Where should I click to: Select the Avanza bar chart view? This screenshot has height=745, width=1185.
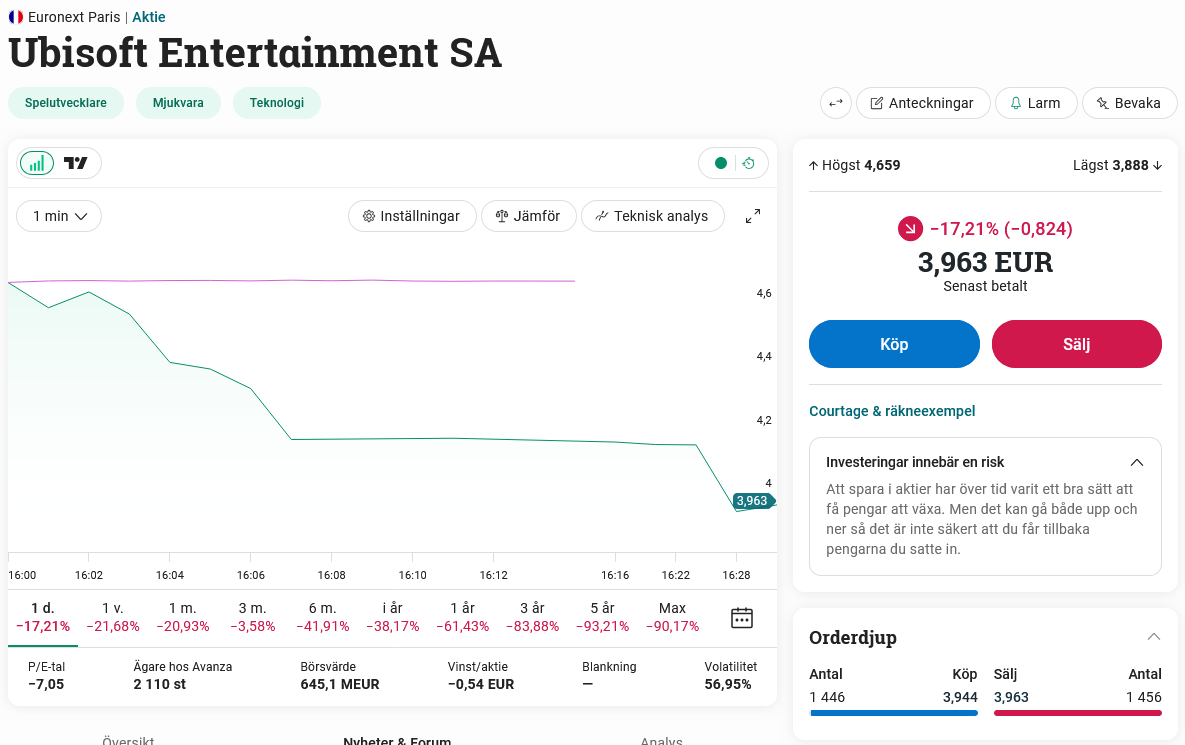coord(37,163)
